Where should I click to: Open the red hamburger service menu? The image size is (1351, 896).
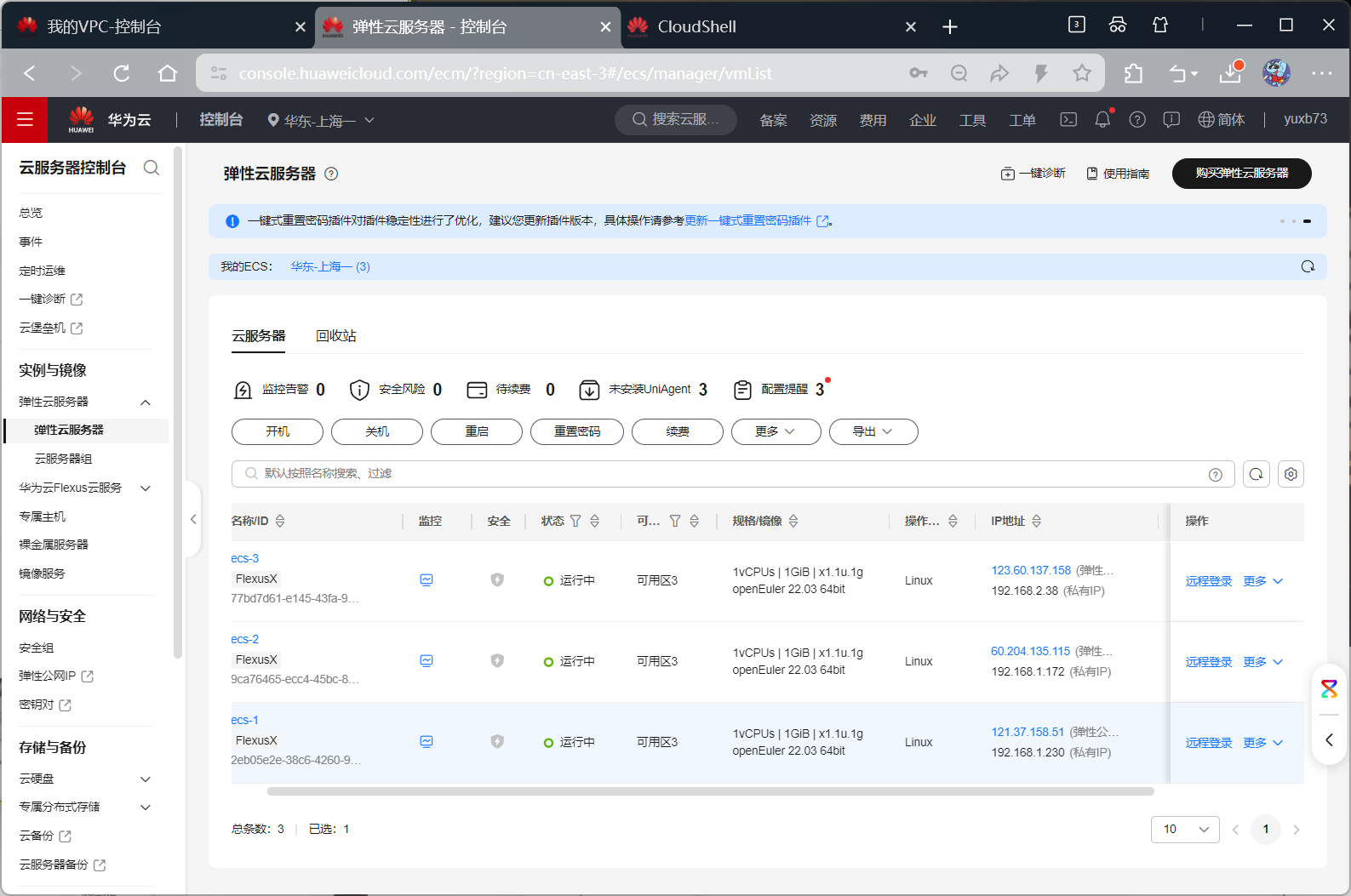[x=24, y=120]
